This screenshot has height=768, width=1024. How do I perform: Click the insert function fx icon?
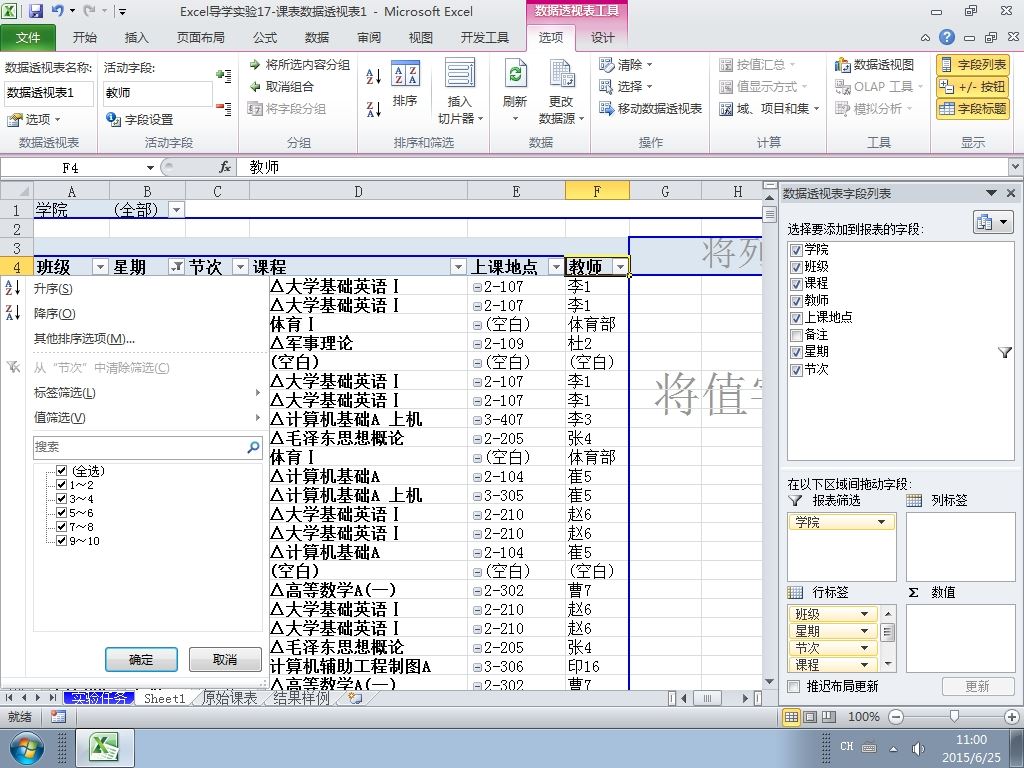pos(225,168)
